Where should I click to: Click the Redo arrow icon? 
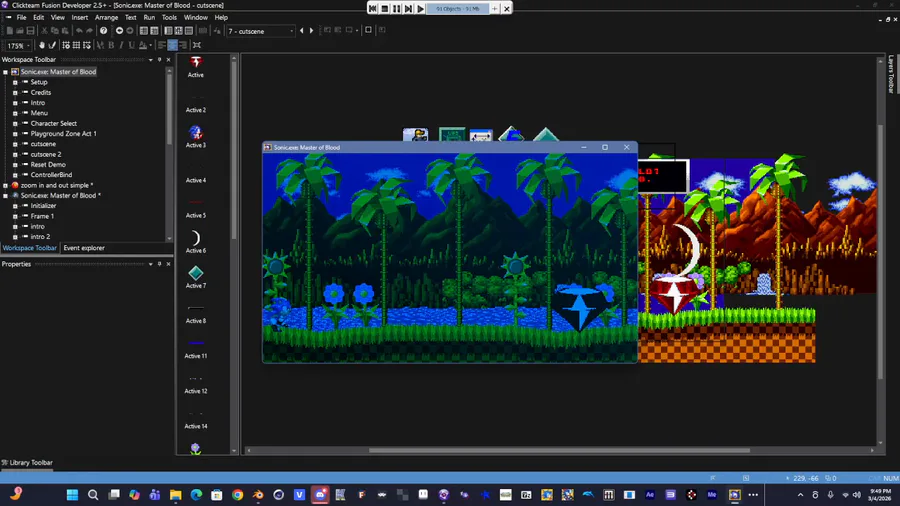point(90,31)
